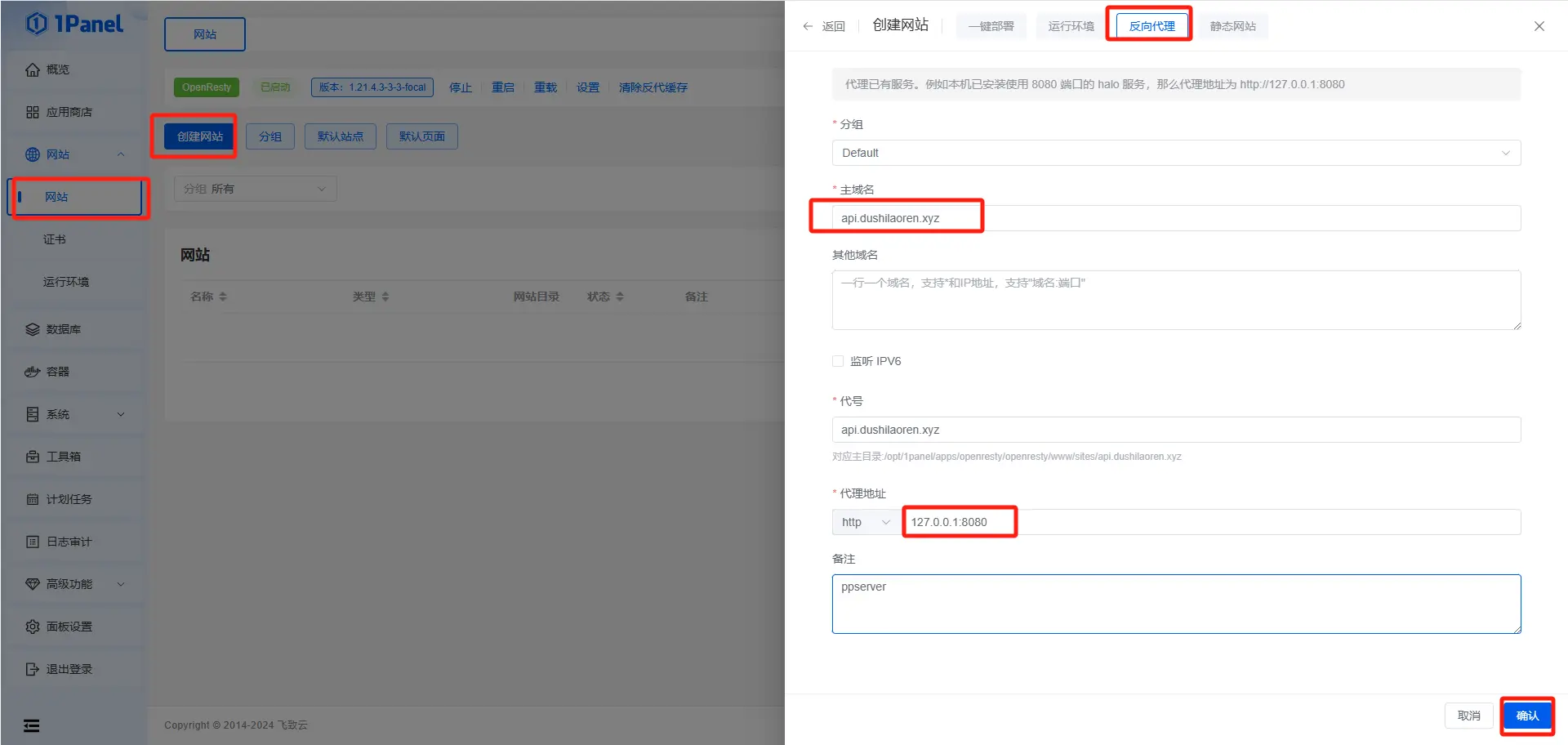Expand the 高级功能 sidebar menu chevron
Viewport: 1568px width, 745px height.
coord(121,584)
